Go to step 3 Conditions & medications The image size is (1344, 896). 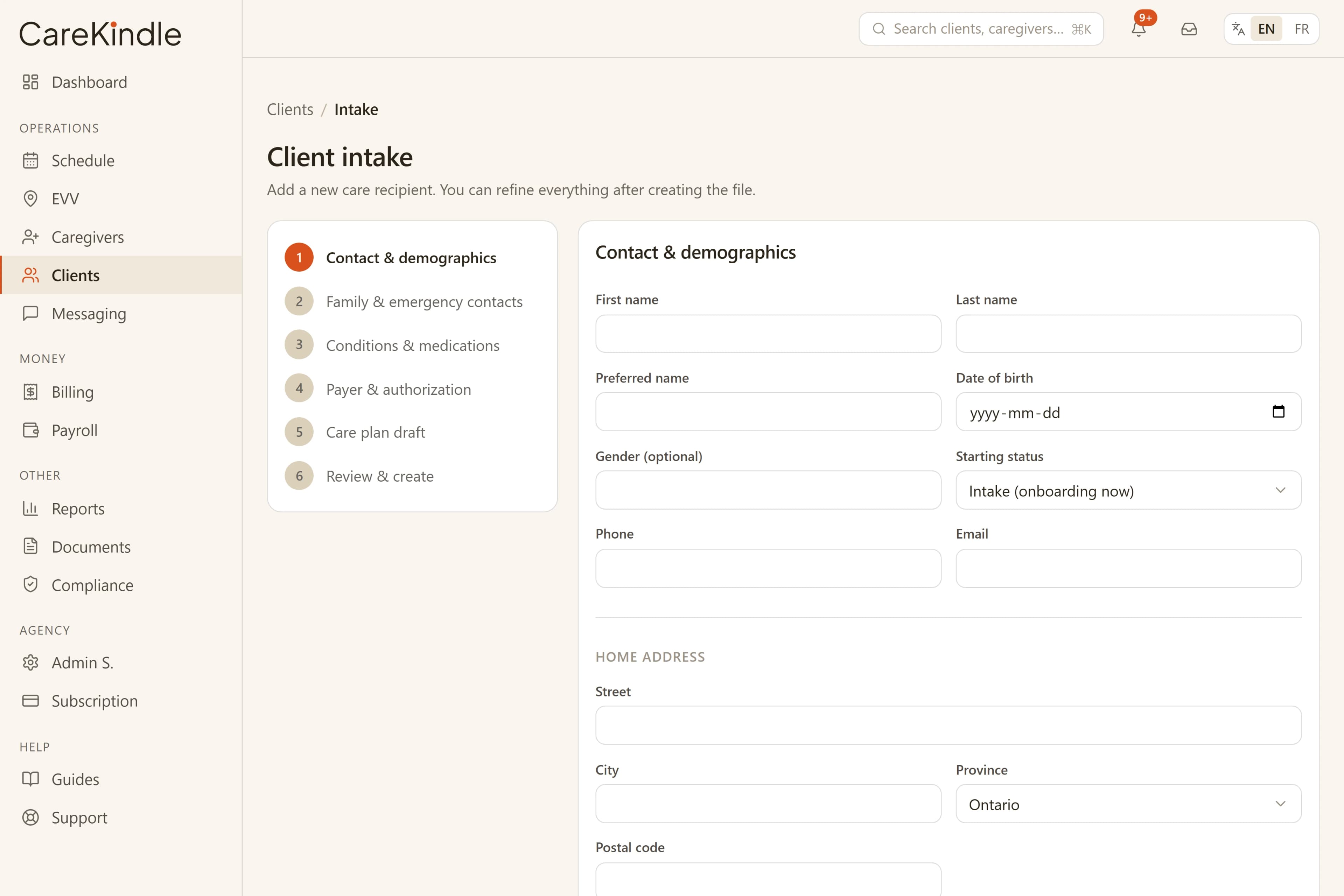pyautogui.click(x=392, y=345)
